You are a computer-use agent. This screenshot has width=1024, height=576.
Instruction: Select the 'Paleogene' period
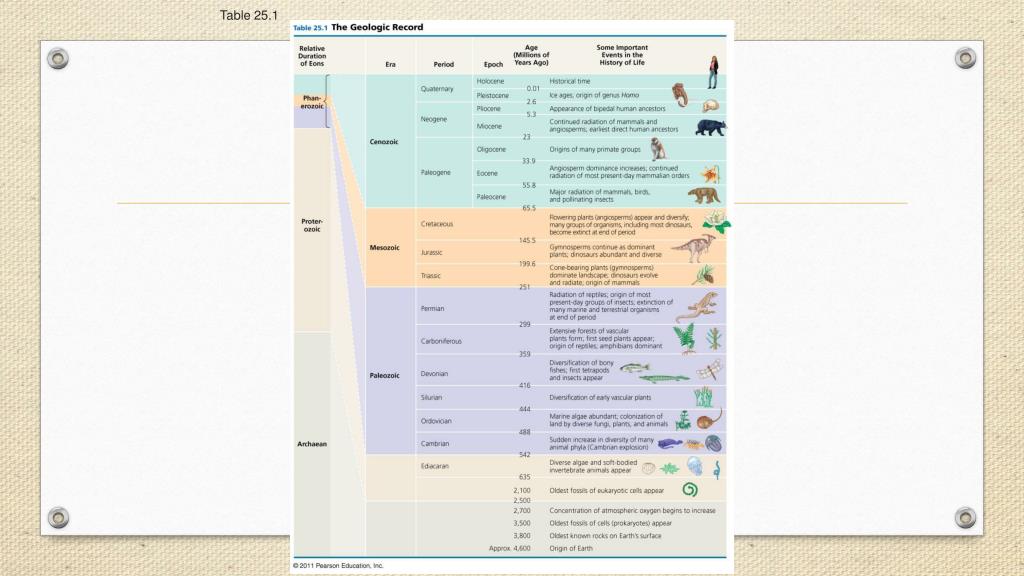pos(436,172)
